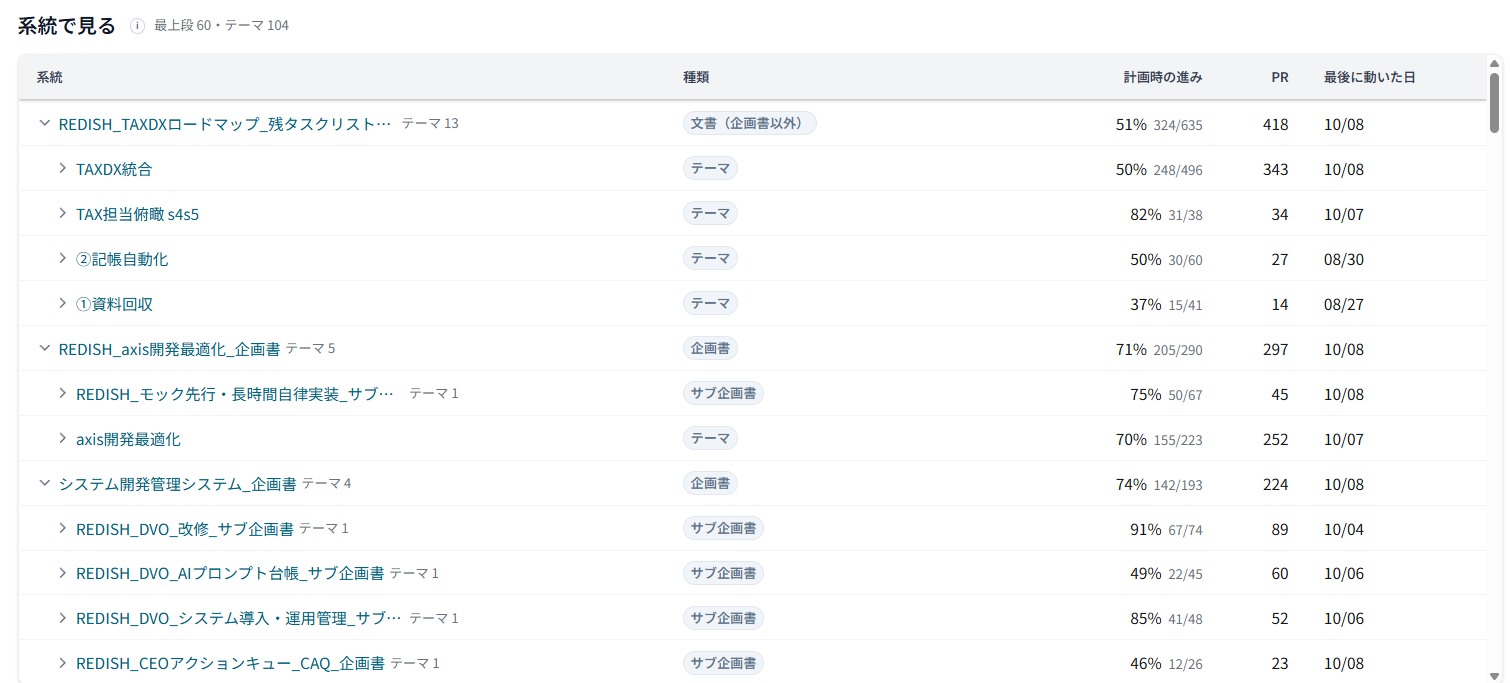
Task: Click the 最上段 60・テーマ 104 summary text
Action: [221, 25]
